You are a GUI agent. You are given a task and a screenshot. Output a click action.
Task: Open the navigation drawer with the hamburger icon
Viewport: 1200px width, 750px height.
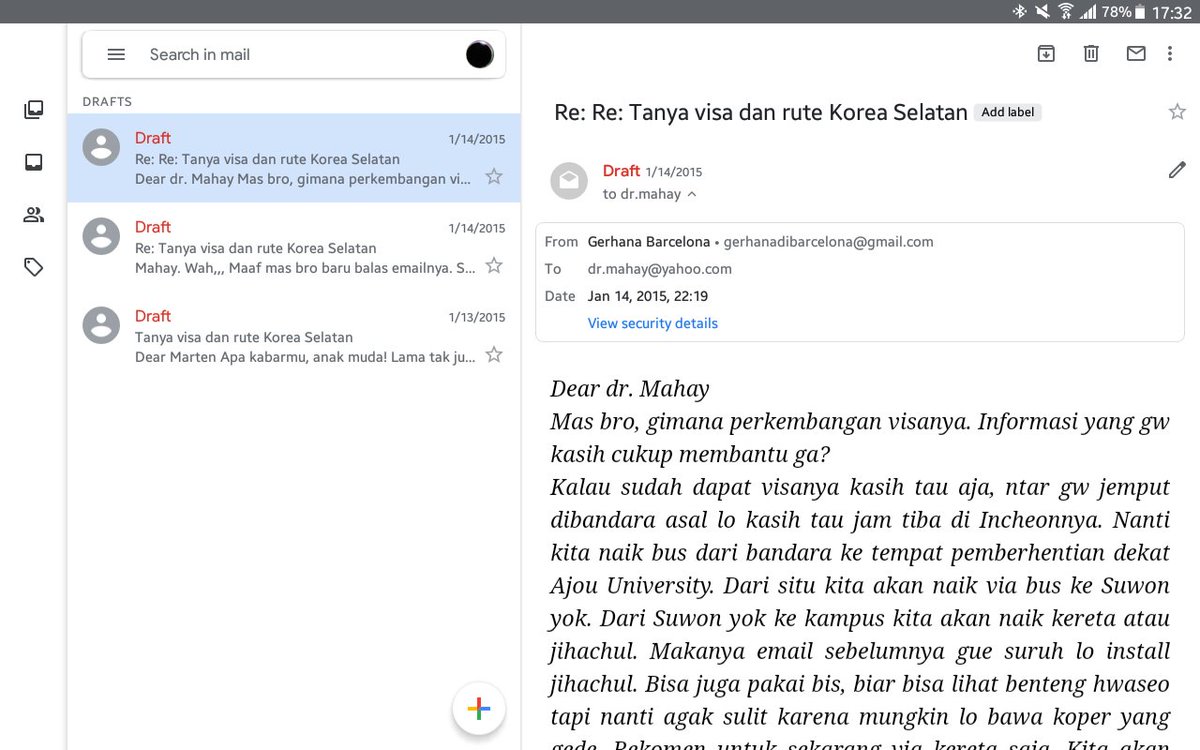pyautogui.click(x=116, y=54)
